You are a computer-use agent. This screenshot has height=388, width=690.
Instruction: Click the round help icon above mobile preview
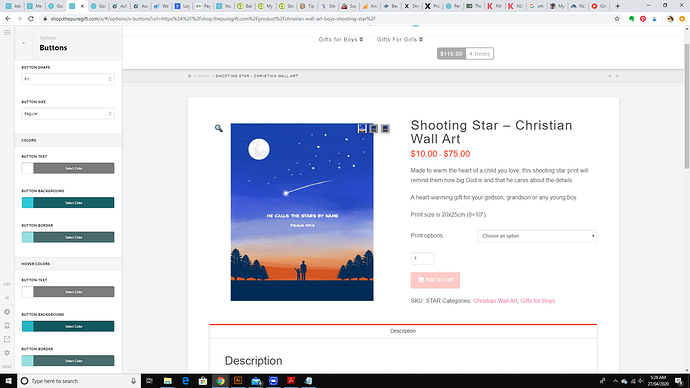(x=7, y=312)
